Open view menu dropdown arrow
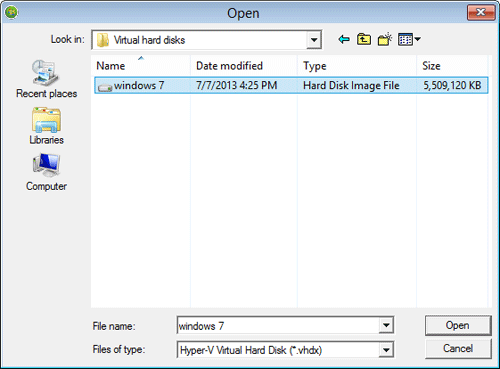500x369 pixels. [417, 39]
